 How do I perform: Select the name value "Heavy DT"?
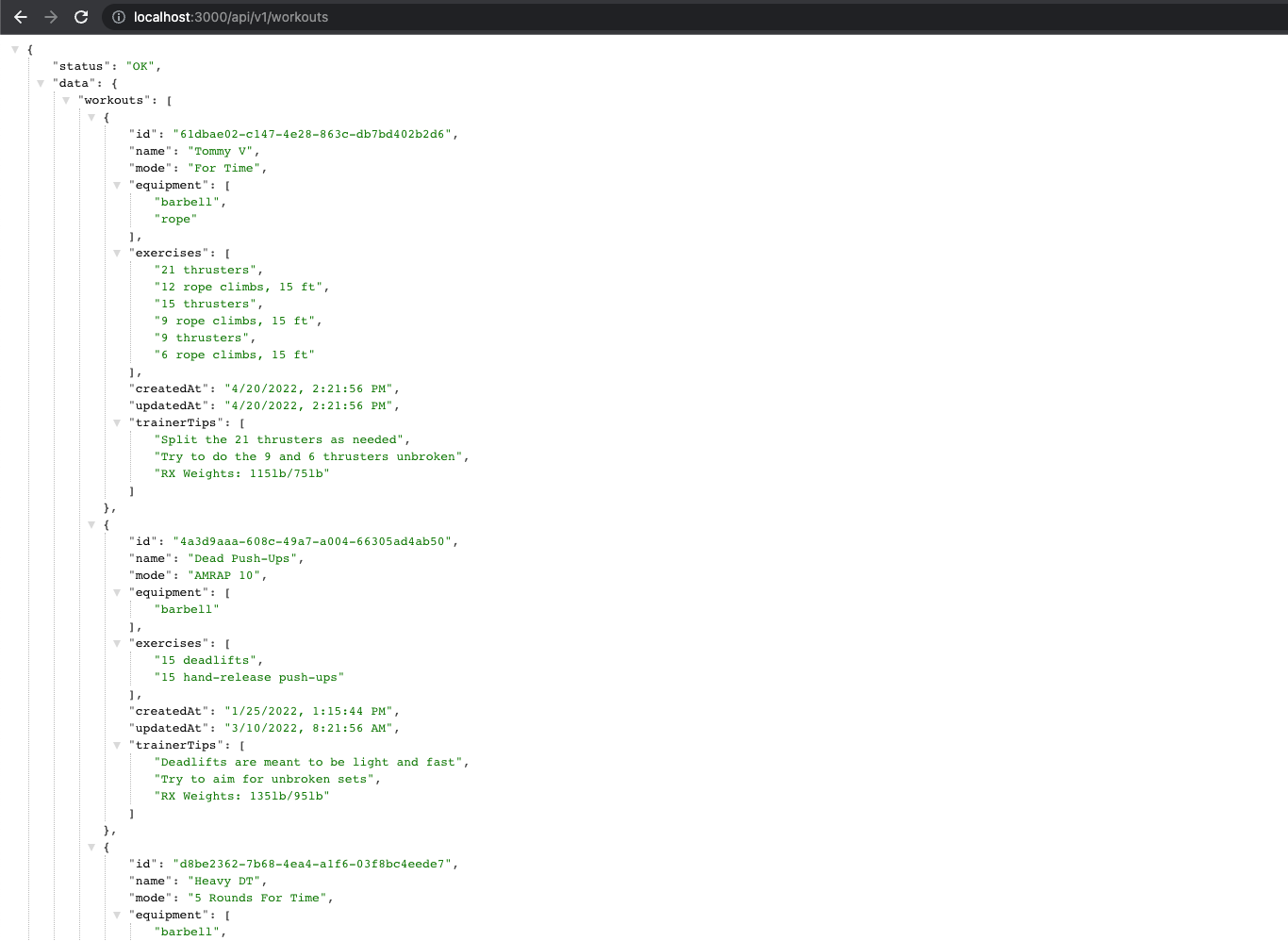click(224, 881)
